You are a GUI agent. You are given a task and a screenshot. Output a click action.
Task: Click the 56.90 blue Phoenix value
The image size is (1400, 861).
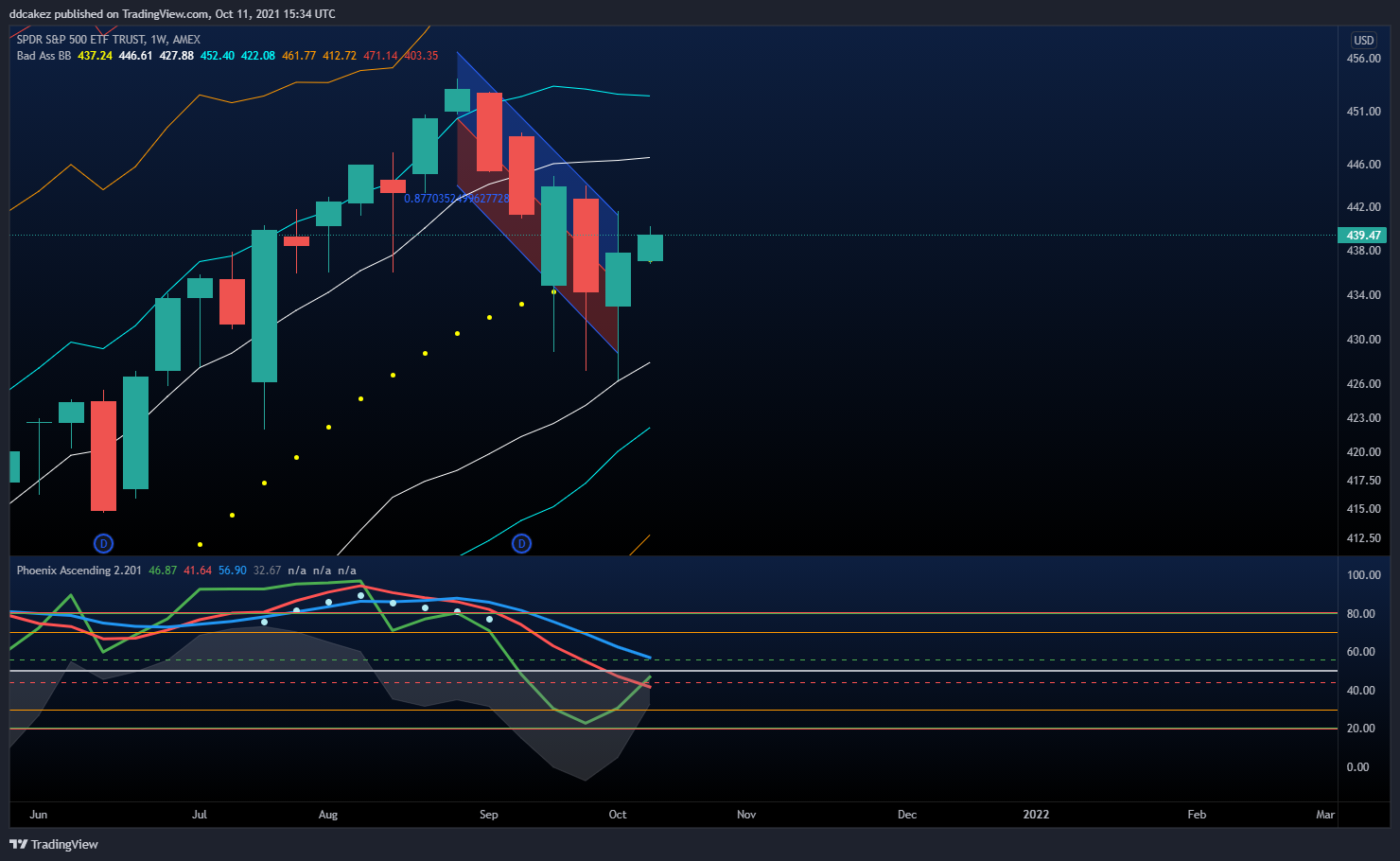coord(233,571)
